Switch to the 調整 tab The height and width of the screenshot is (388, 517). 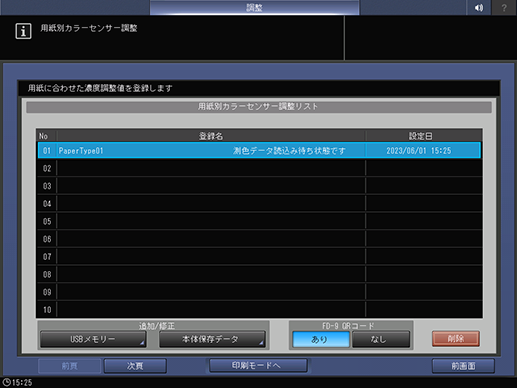pos(254,7)
